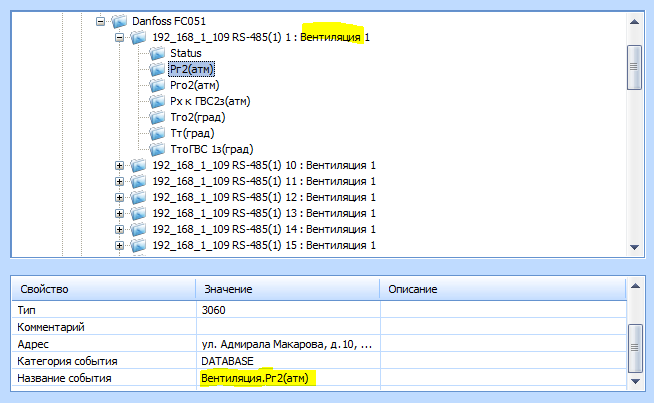
Task: Collapse the RS-485(1) 1 Вентиляция 1 node
Action: [x=119, y=37]
